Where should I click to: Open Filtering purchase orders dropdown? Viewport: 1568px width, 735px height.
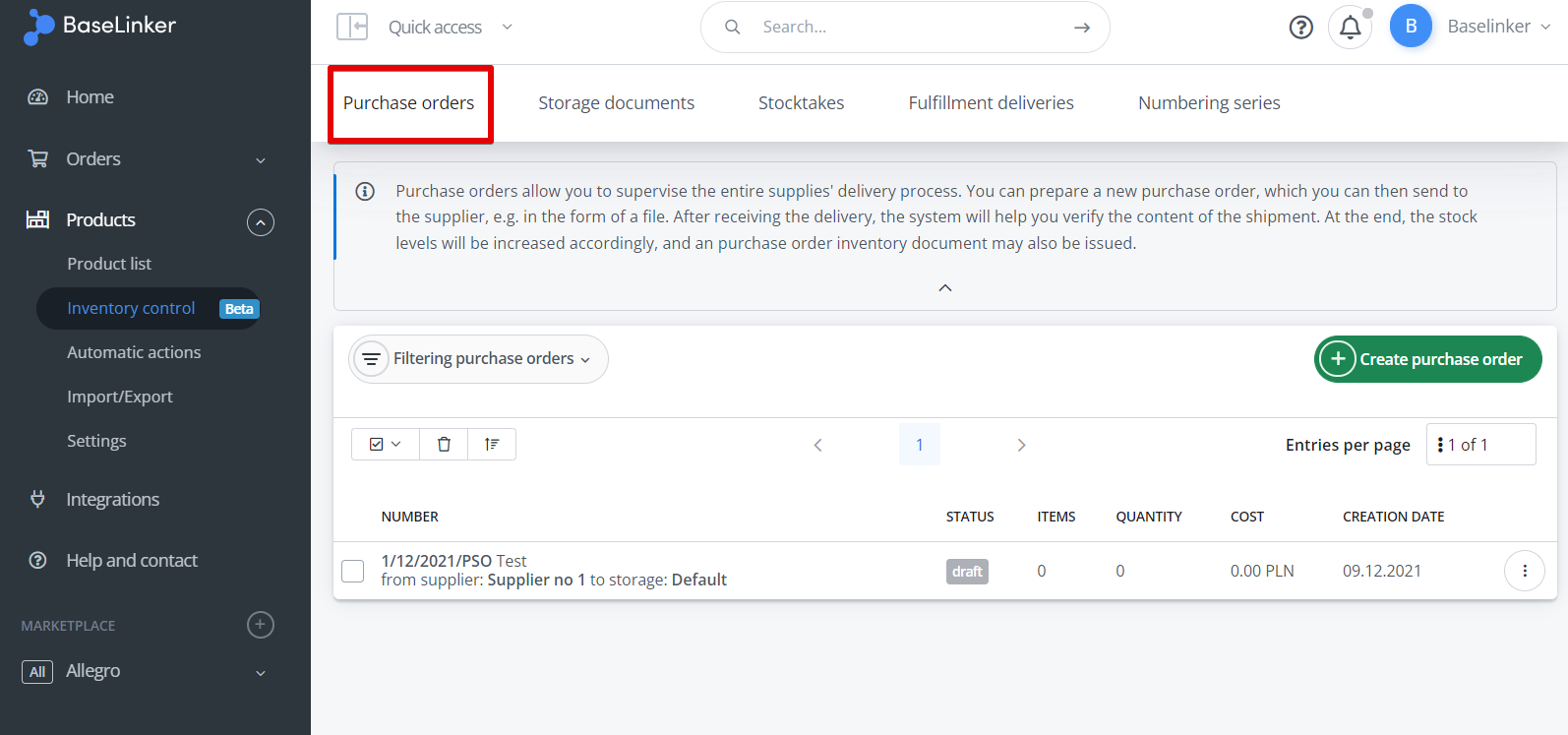pyautogui.click(x=478, y=359)
